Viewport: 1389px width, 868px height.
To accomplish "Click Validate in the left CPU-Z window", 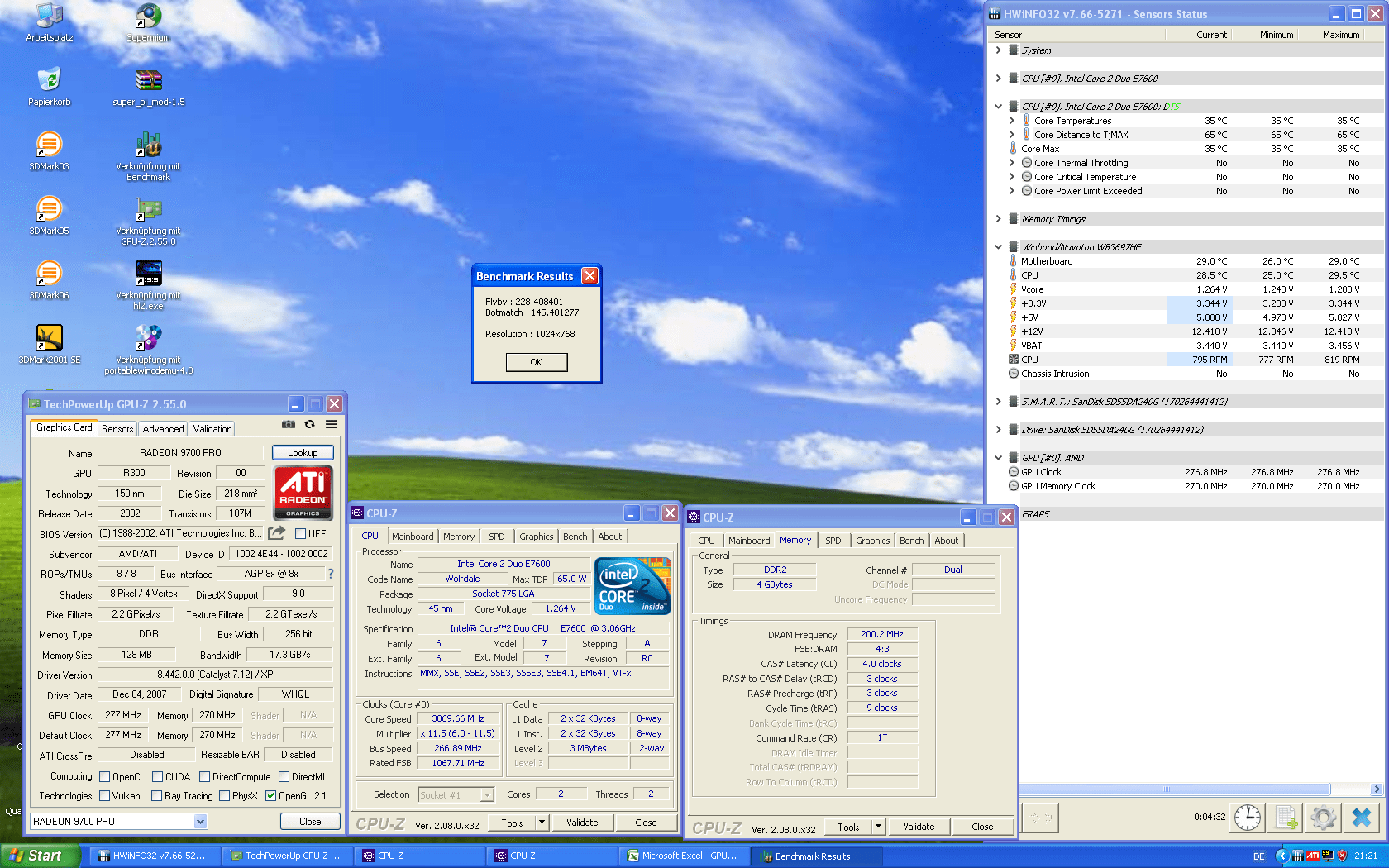I will click(582, 823).
